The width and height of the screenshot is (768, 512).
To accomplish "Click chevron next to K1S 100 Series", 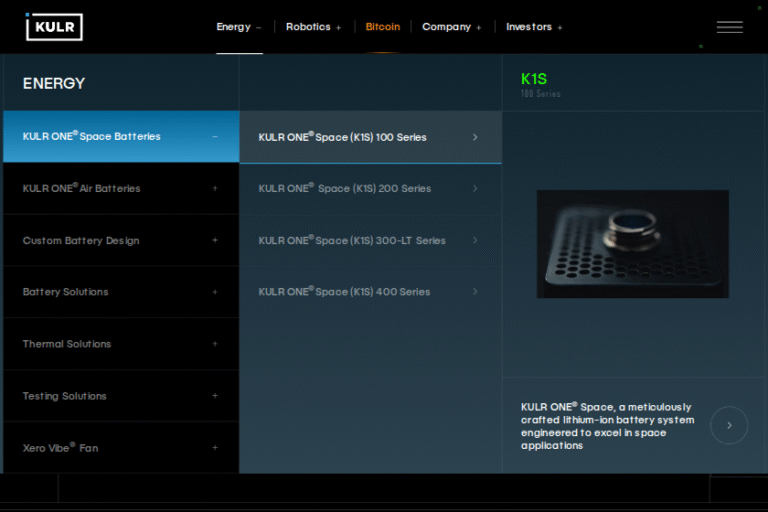I will (x=475, y=137).
